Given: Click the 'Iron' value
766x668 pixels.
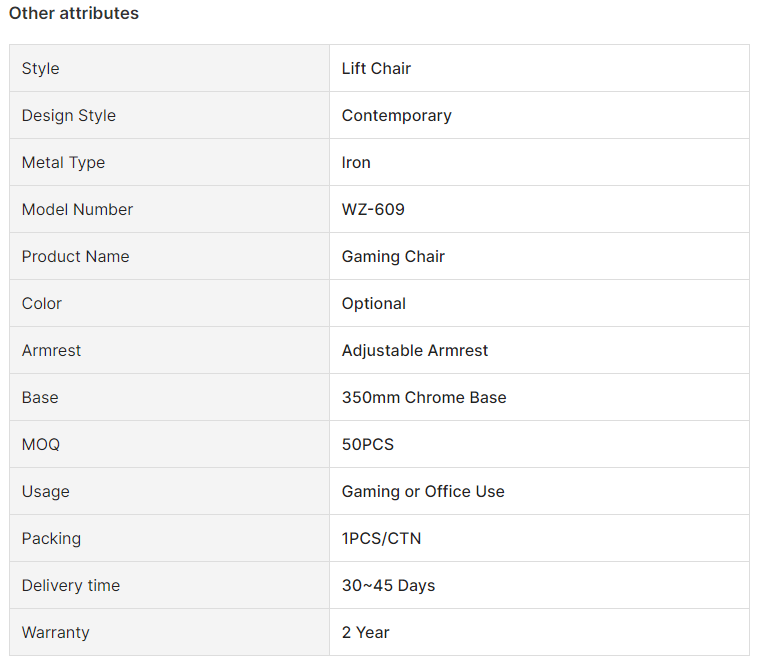Looking at the screenshot, I should pos(356,162).
